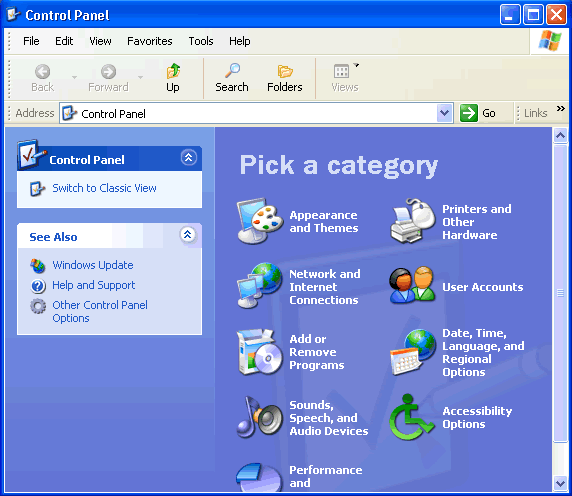
Task: Collapse the Control Panel task pane section
Action: point(189,158)
